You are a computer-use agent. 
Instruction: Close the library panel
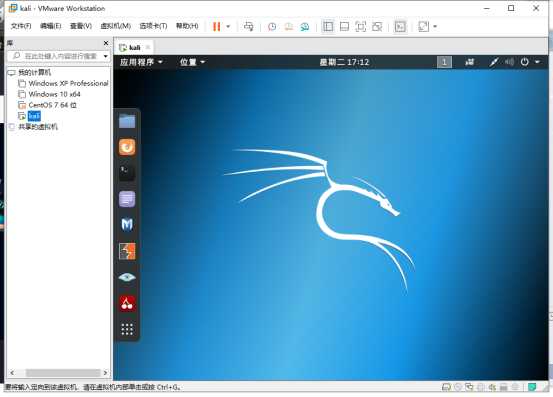coord(106,43)
